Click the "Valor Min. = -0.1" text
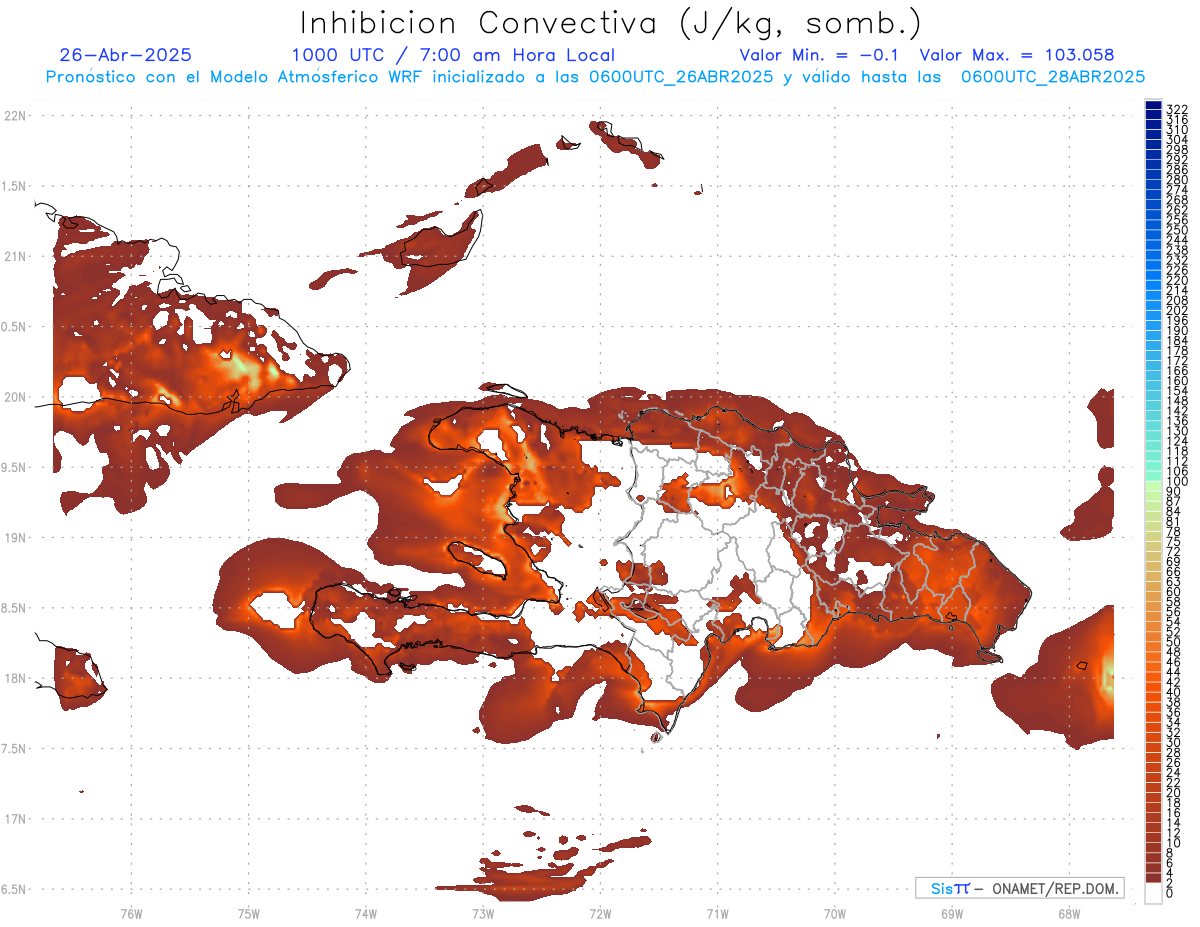 click(820, 55)
